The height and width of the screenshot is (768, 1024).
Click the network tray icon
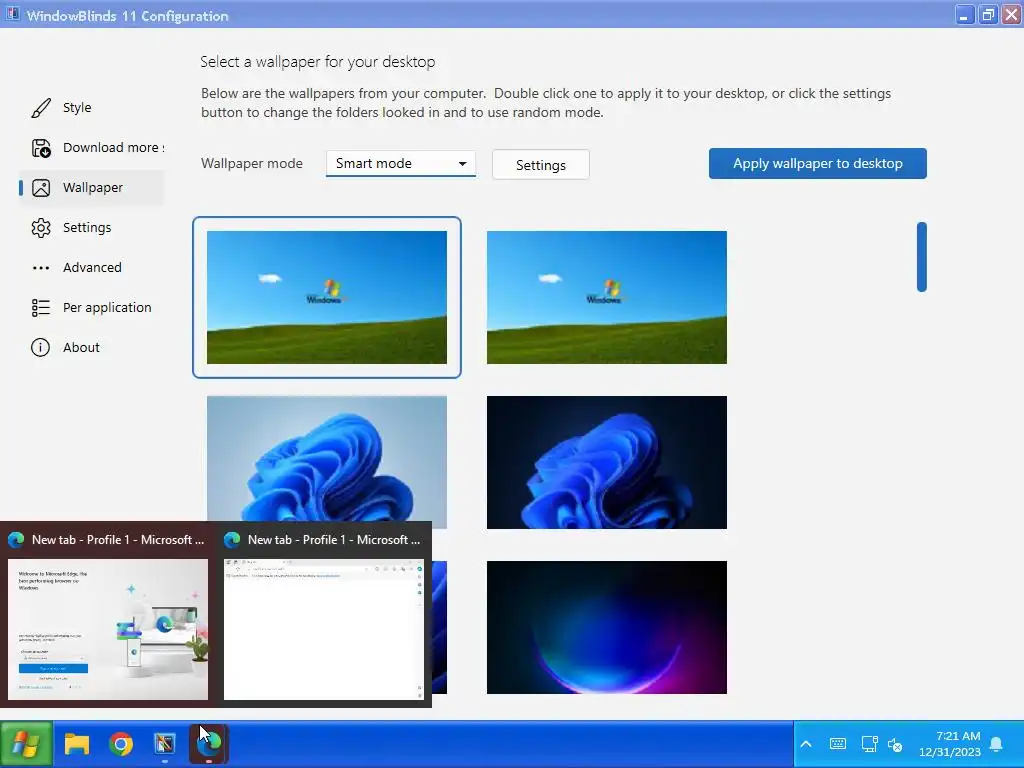(869, 744)
